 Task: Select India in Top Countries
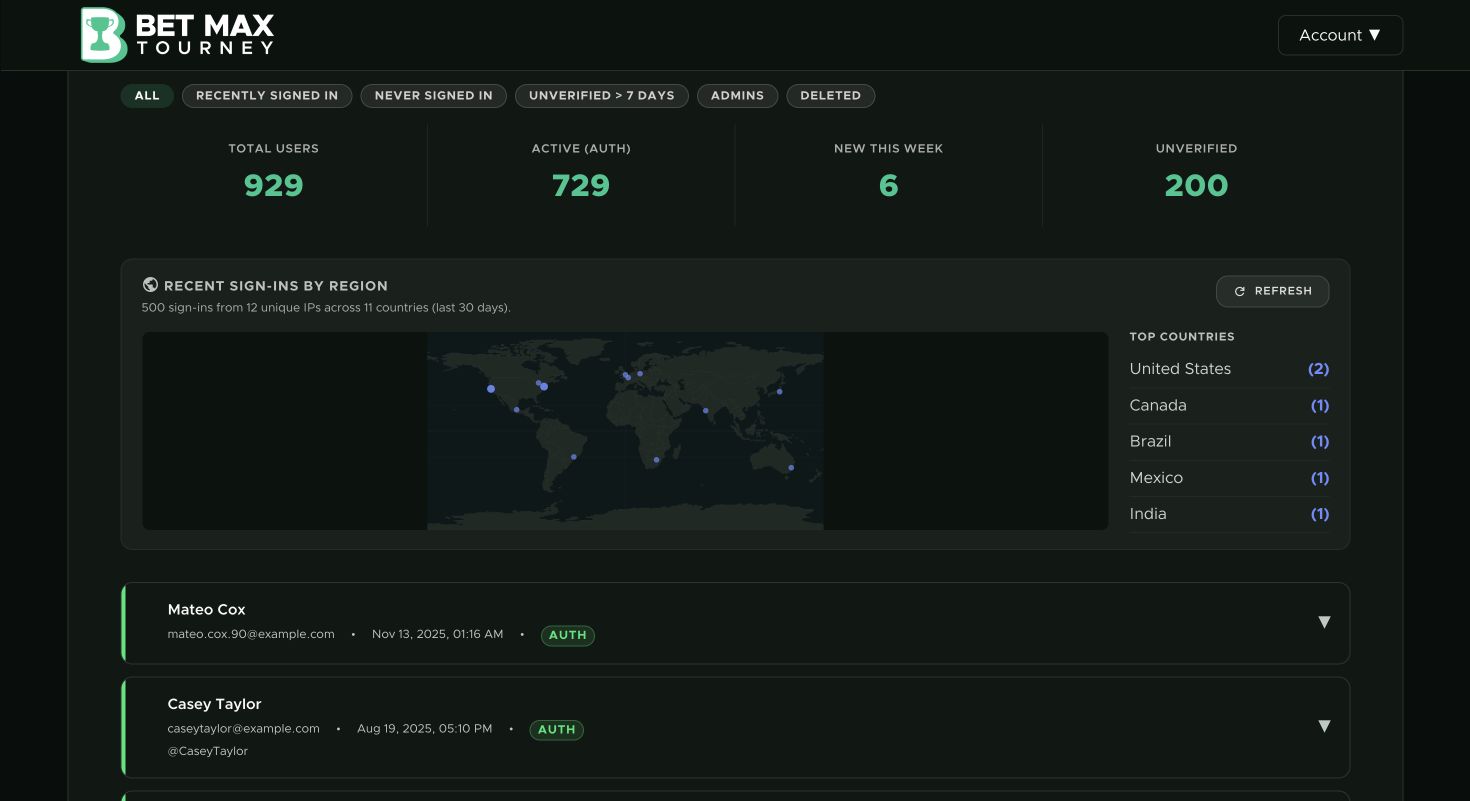[x=1229, y=514]
